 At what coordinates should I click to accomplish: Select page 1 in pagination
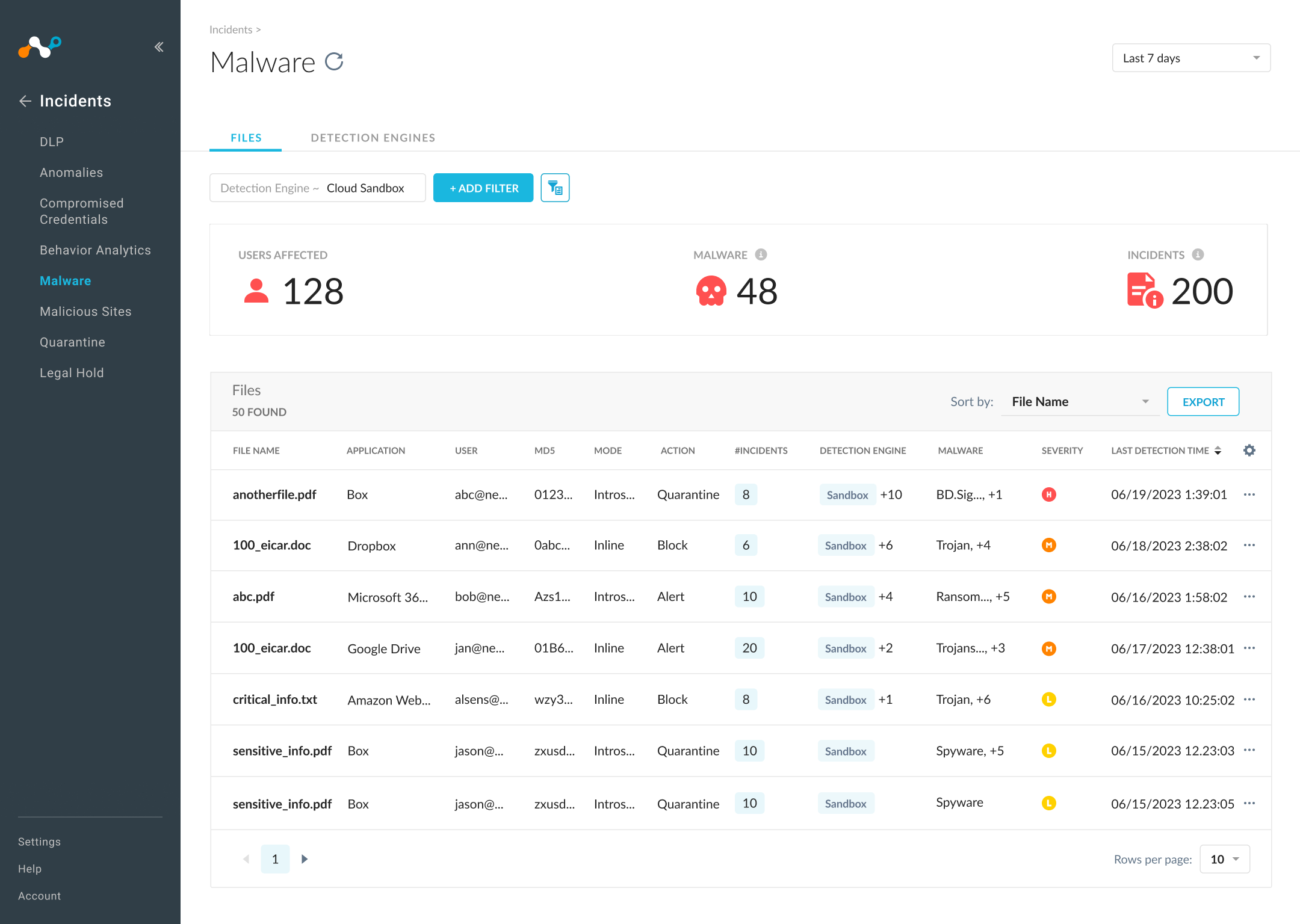(275, 858)
